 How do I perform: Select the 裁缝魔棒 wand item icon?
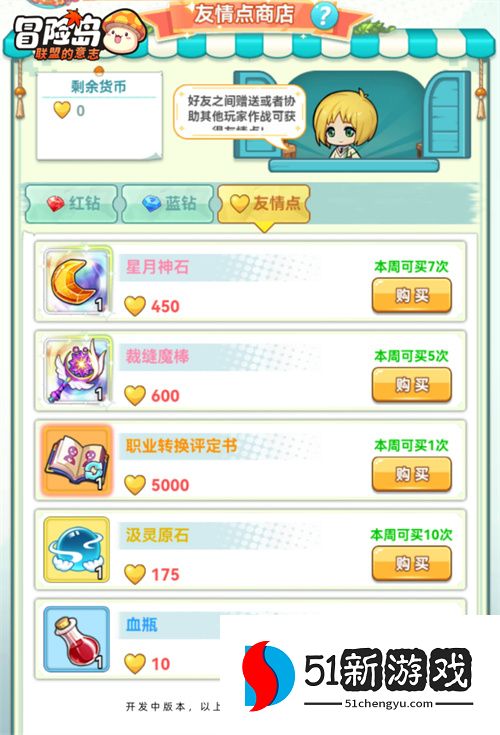coord(78,370)
